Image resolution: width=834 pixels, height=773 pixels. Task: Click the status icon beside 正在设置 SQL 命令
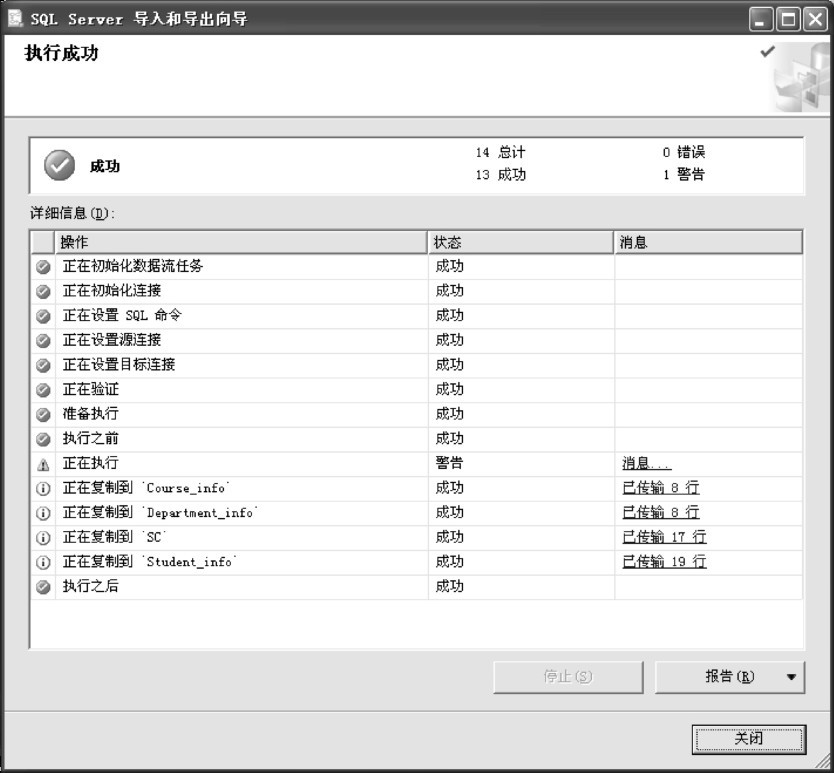(43, 316)
